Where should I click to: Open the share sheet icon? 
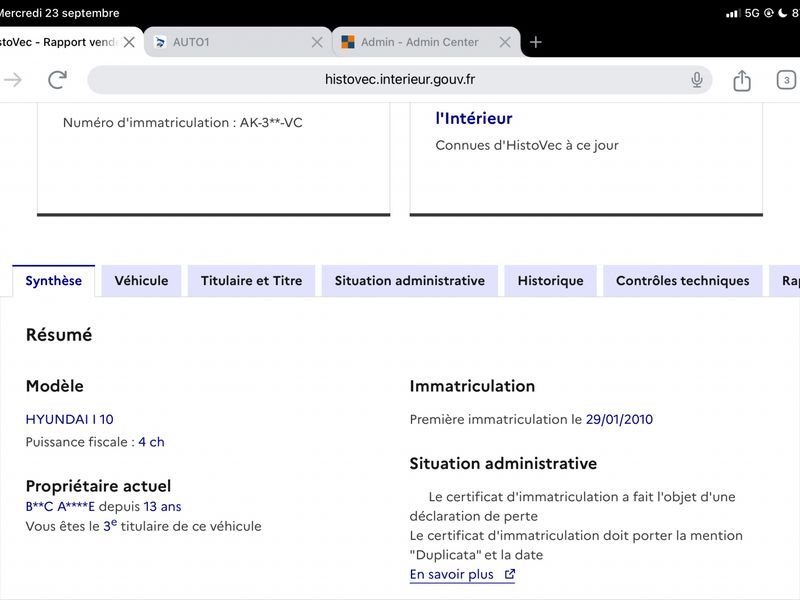tap(742, 80)
